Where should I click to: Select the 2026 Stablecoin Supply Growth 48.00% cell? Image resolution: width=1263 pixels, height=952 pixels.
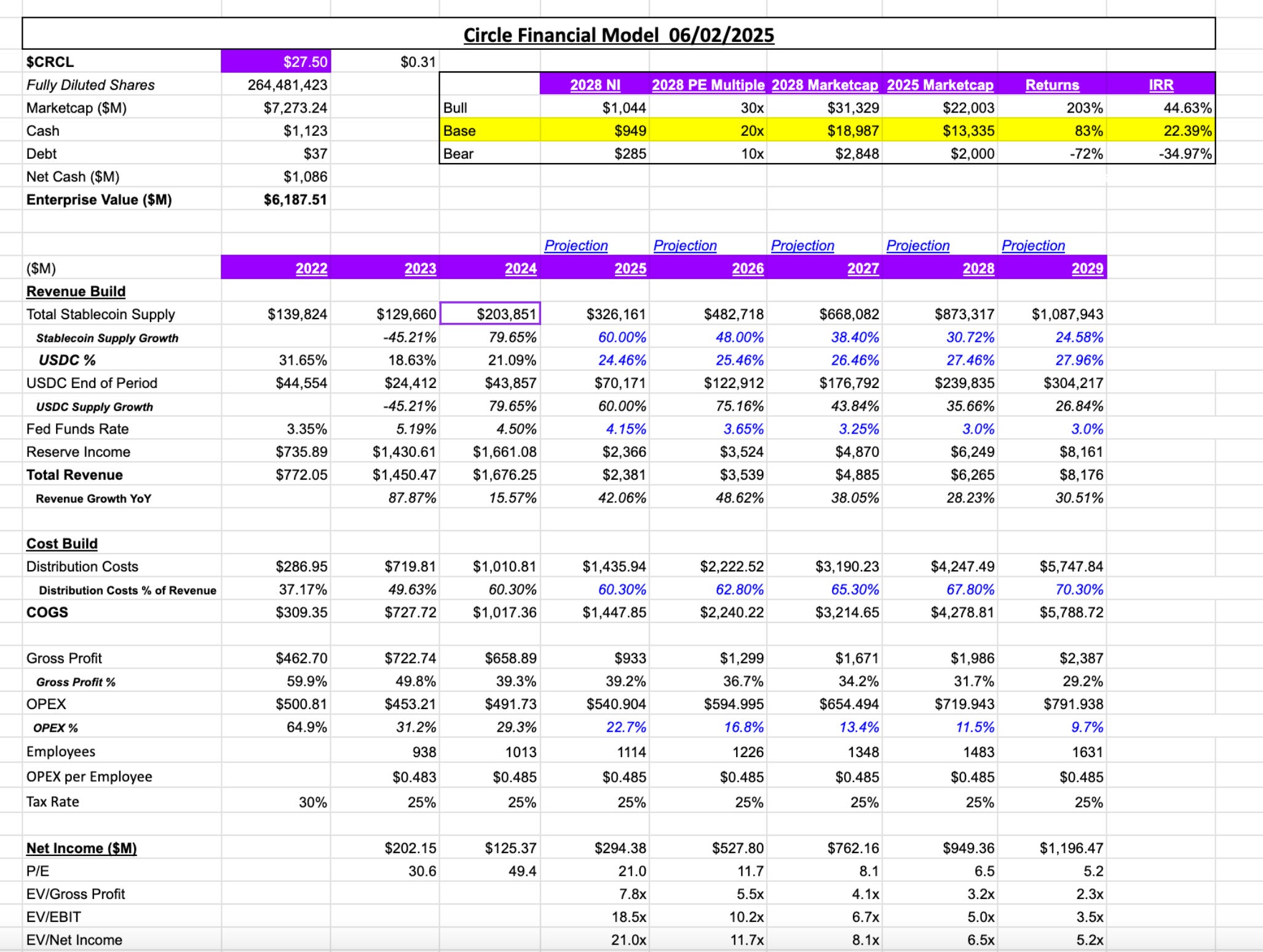739,338
